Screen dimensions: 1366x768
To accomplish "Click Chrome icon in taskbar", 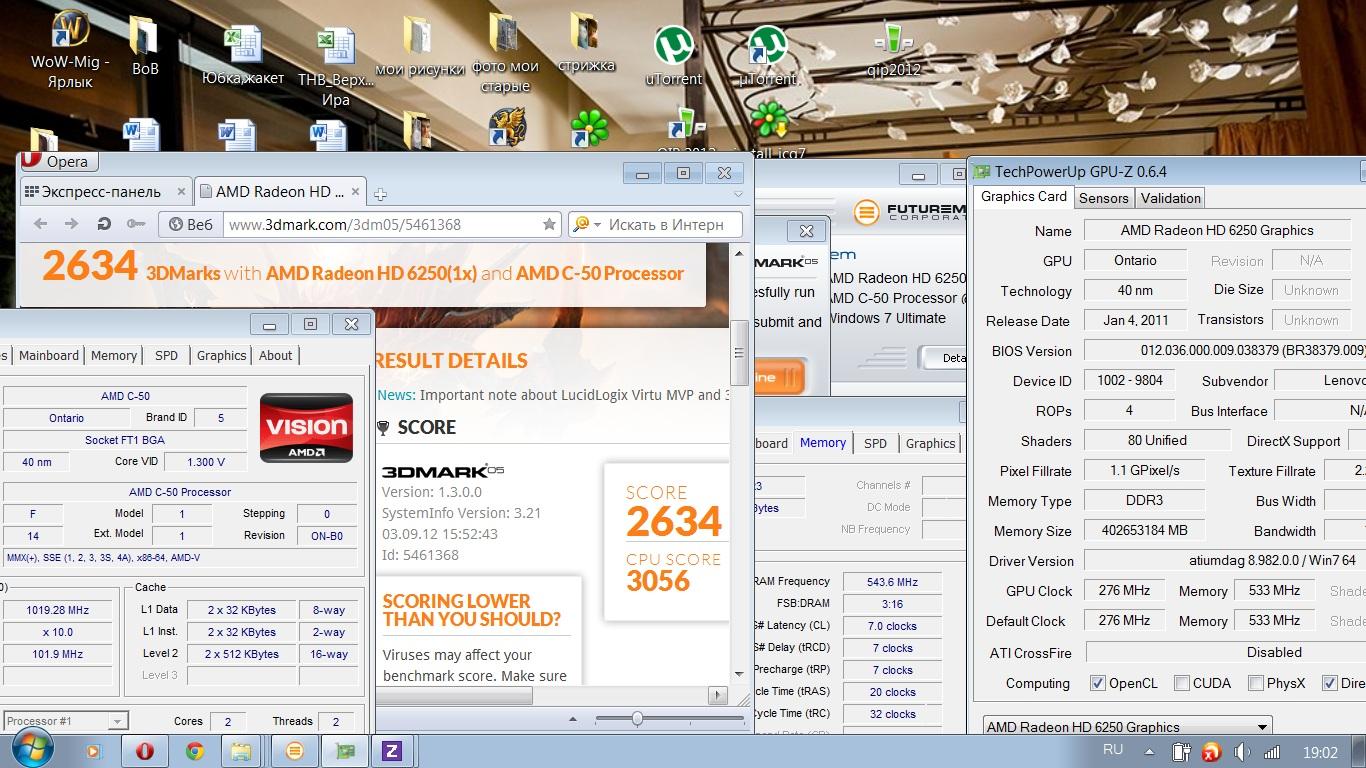I will 195,751.
